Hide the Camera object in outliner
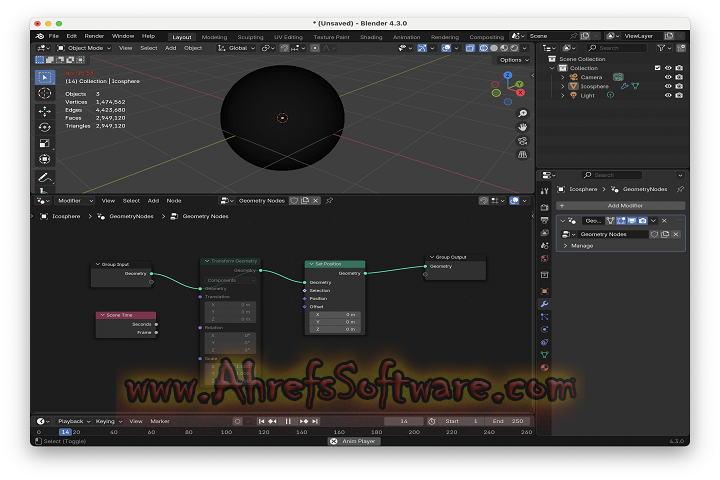The image size is (720, 480). pos(668,77)
